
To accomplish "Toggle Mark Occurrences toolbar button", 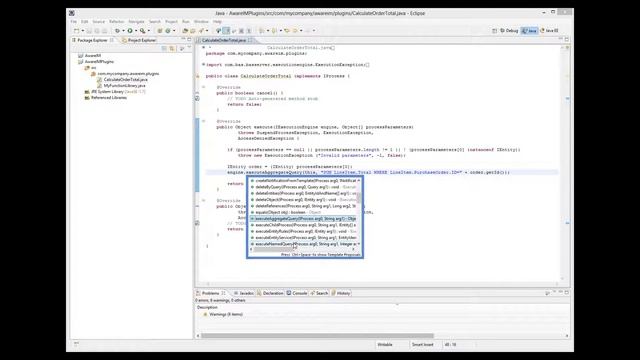I will click(x=226, y=31).
